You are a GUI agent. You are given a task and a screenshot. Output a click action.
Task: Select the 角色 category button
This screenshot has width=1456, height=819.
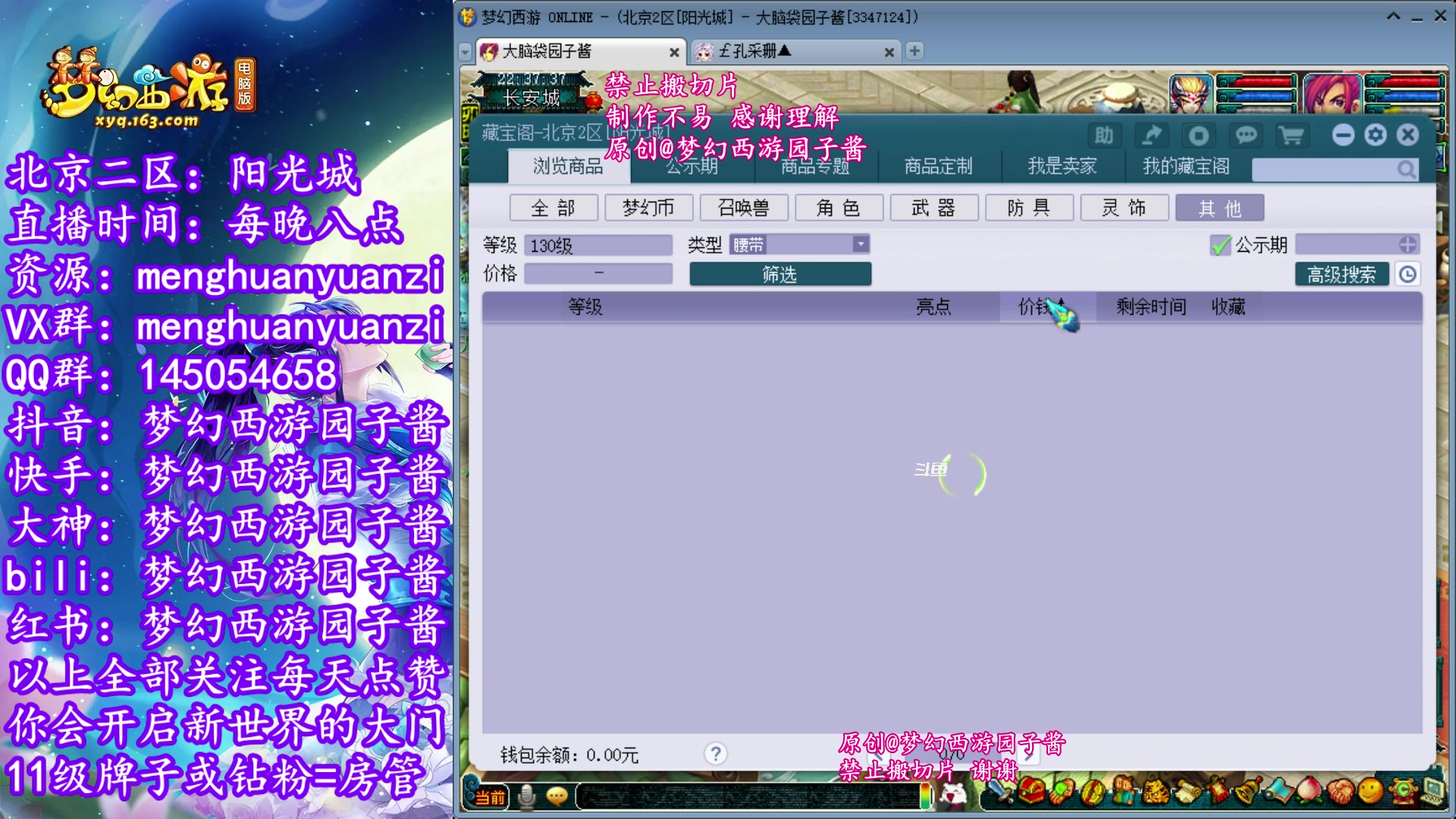coord(839,208)
